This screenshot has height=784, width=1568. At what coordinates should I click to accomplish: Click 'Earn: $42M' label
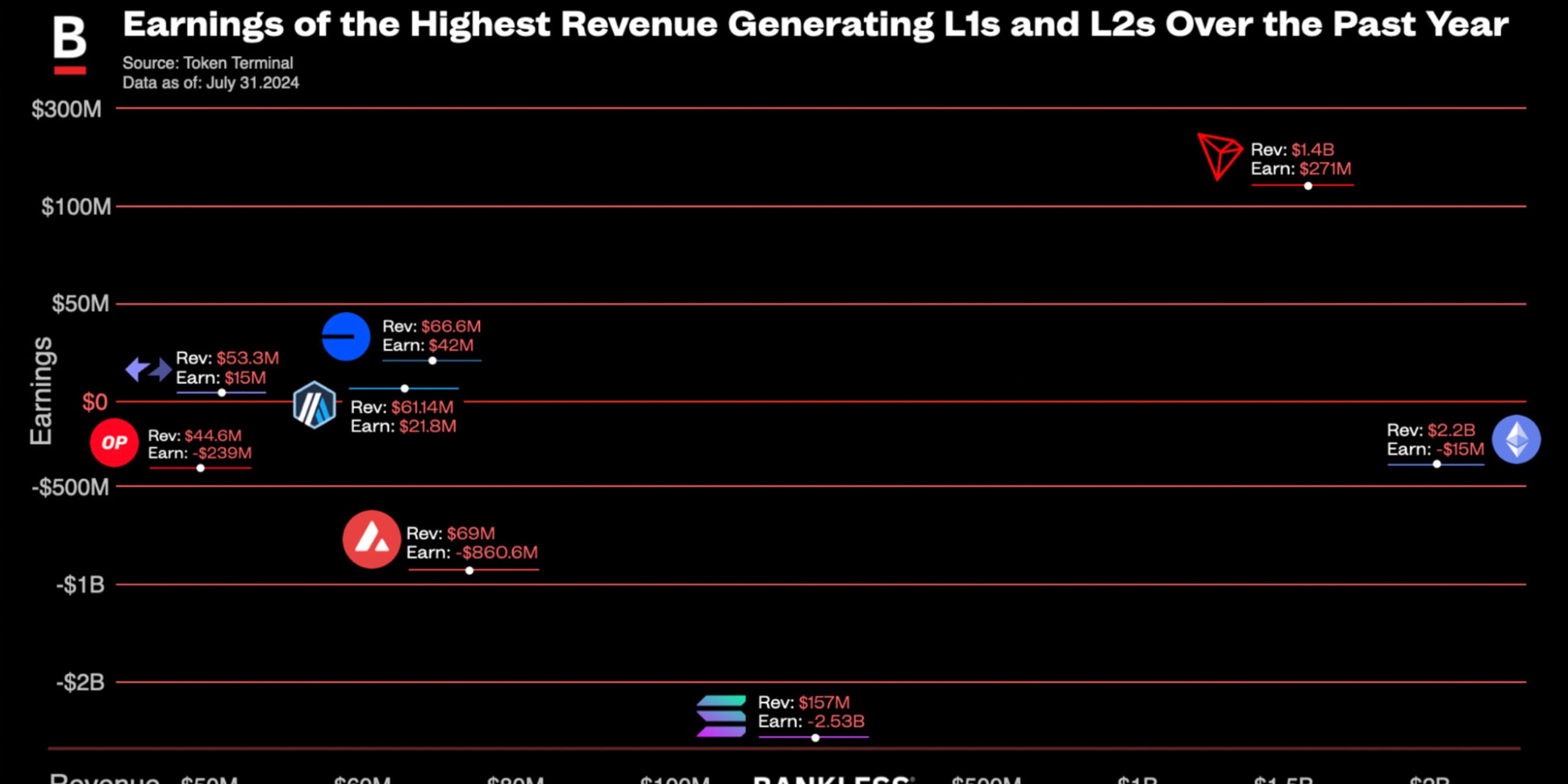(428, 345)
